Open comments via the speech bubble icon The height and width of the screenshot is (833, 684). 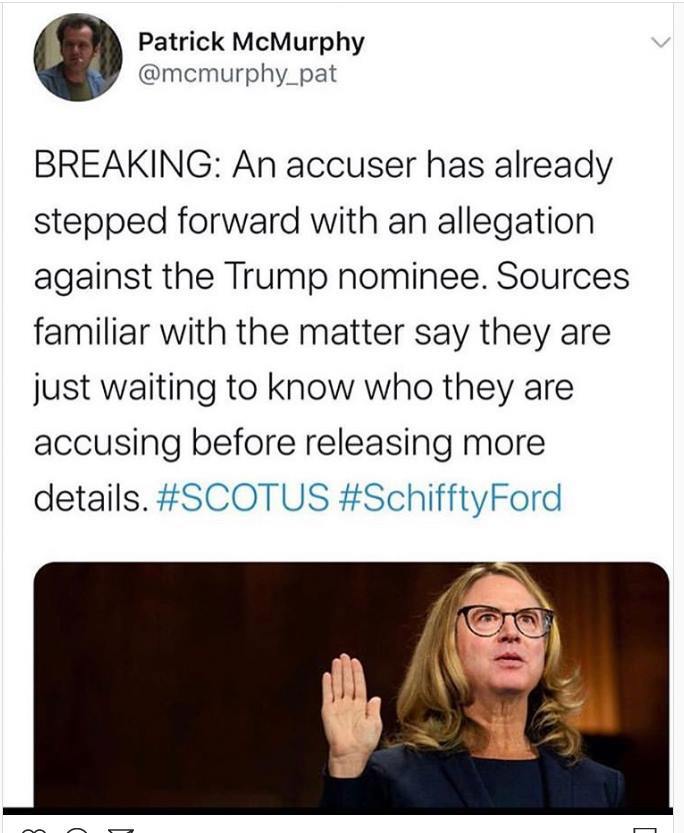pyautogui.click(x=76, y=830)
